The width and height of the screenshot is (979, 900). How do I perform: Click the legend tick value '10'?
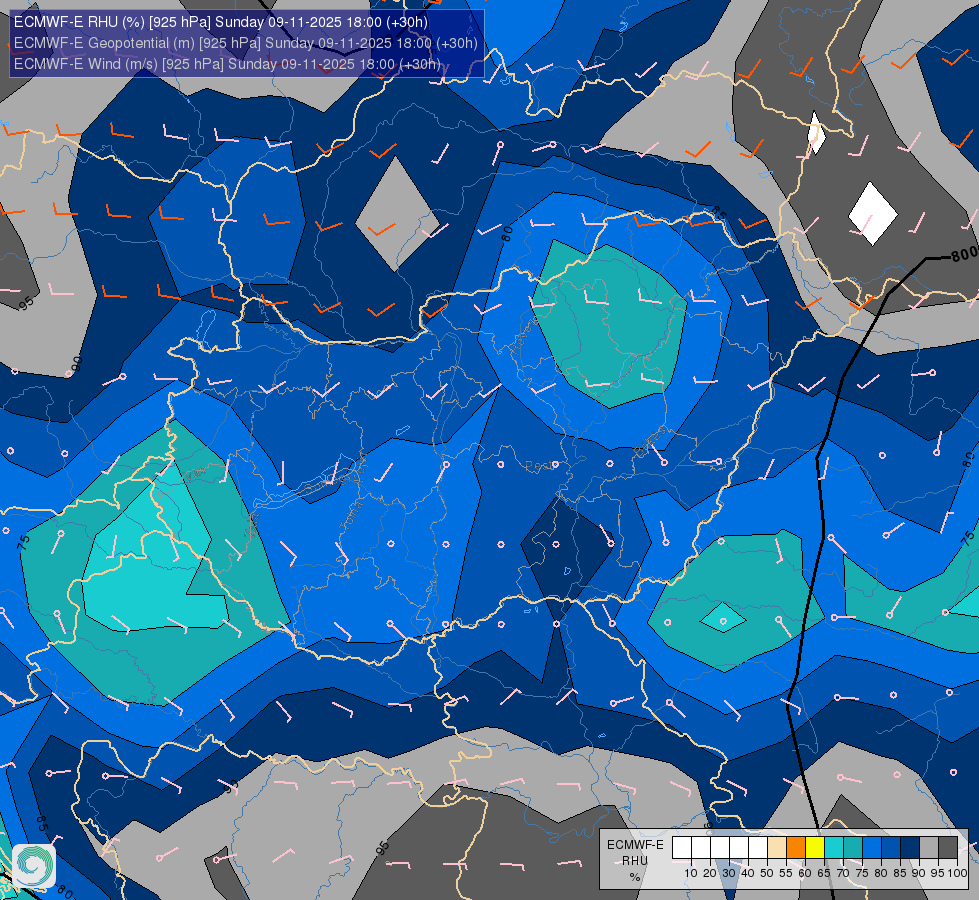691,873
